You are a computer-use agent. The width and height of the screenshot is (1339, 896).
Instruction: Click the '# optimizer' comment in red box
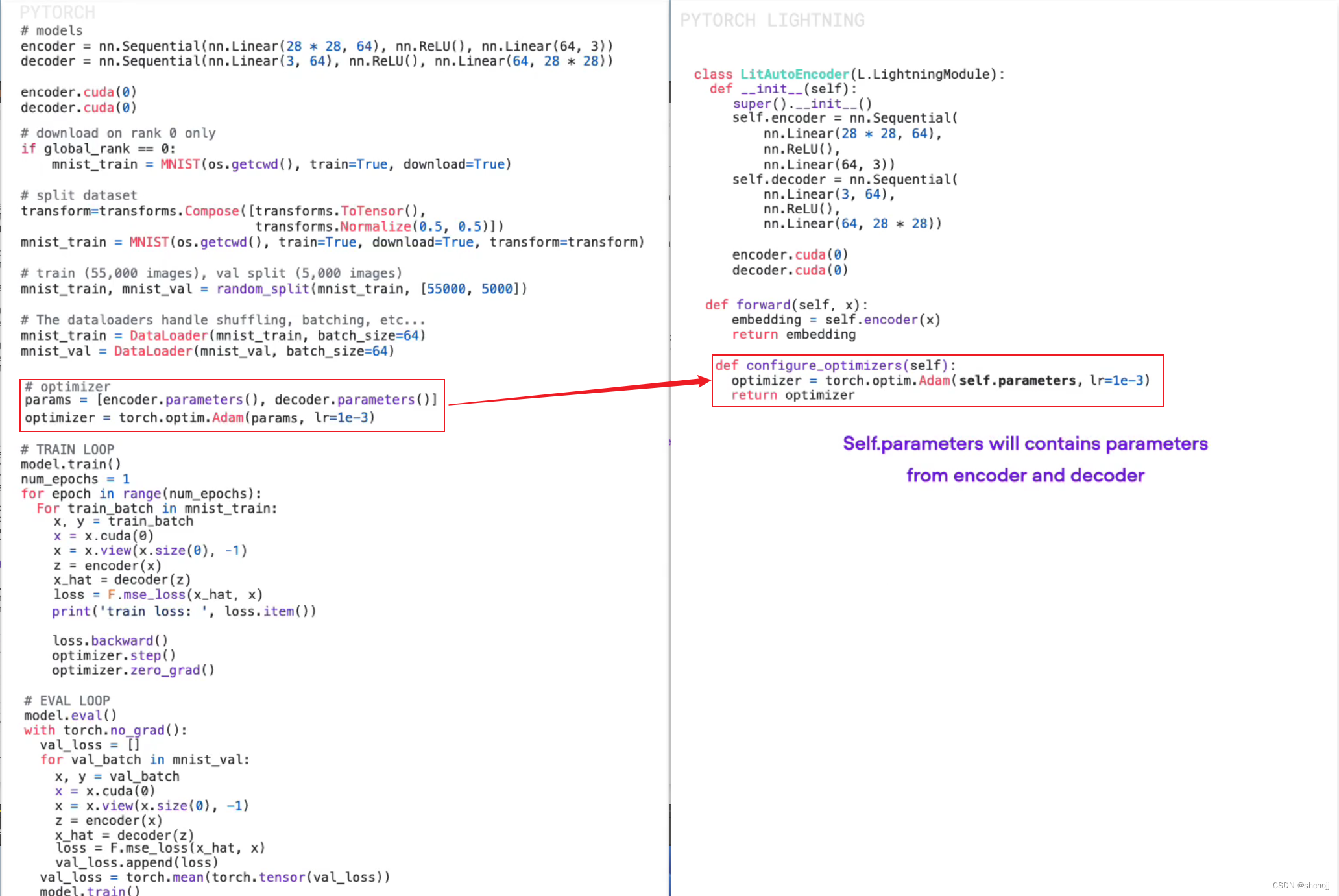(x=67, y=387)
